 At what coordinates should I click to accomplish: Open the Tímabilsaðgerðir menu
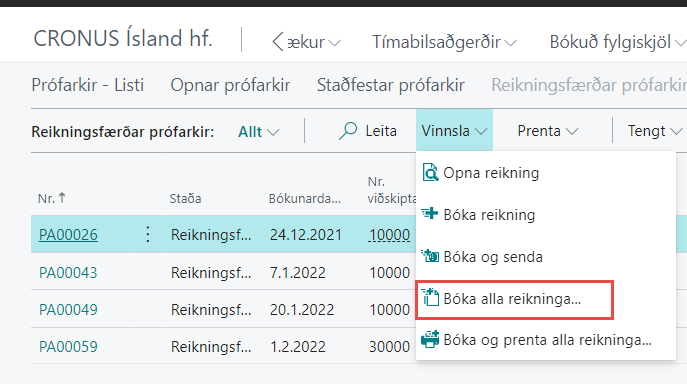pyautogui.click(x=444, y=42)
